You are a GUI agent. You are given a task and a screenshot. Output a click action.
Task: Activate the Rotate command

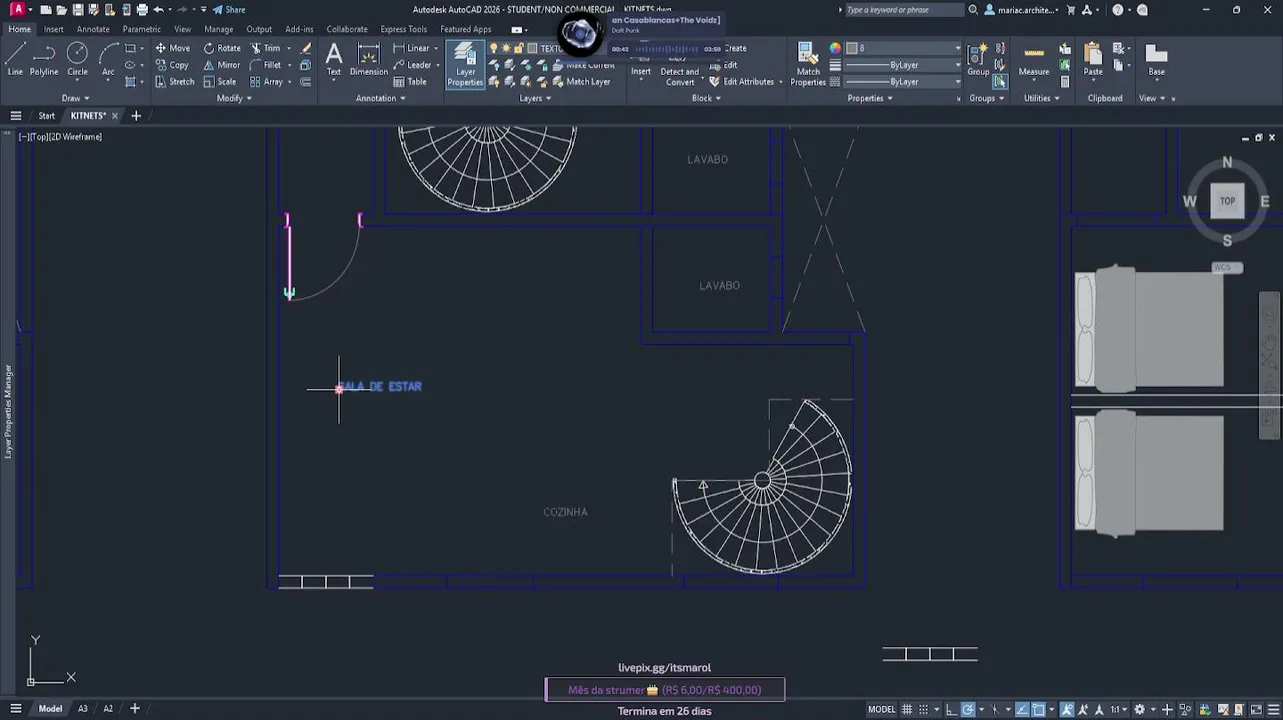pyautogui.click(x=222, y=48)
